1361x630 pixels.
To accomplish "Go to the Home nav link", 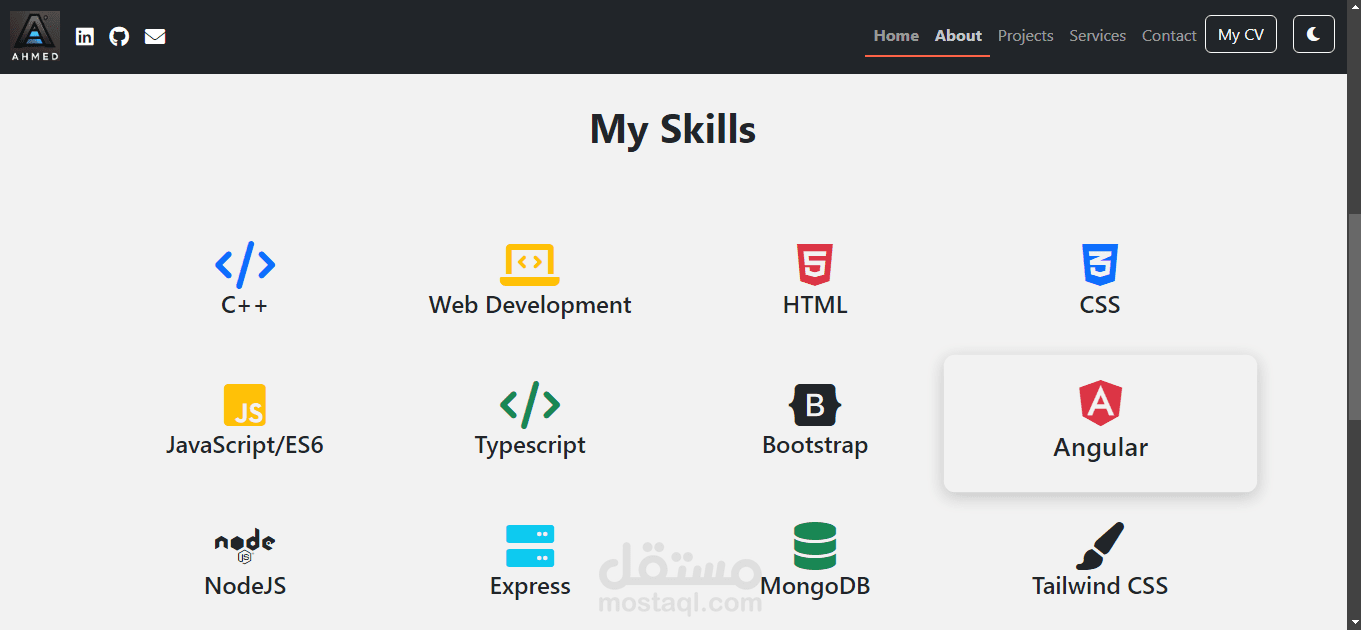I will (x=896, y=35).
